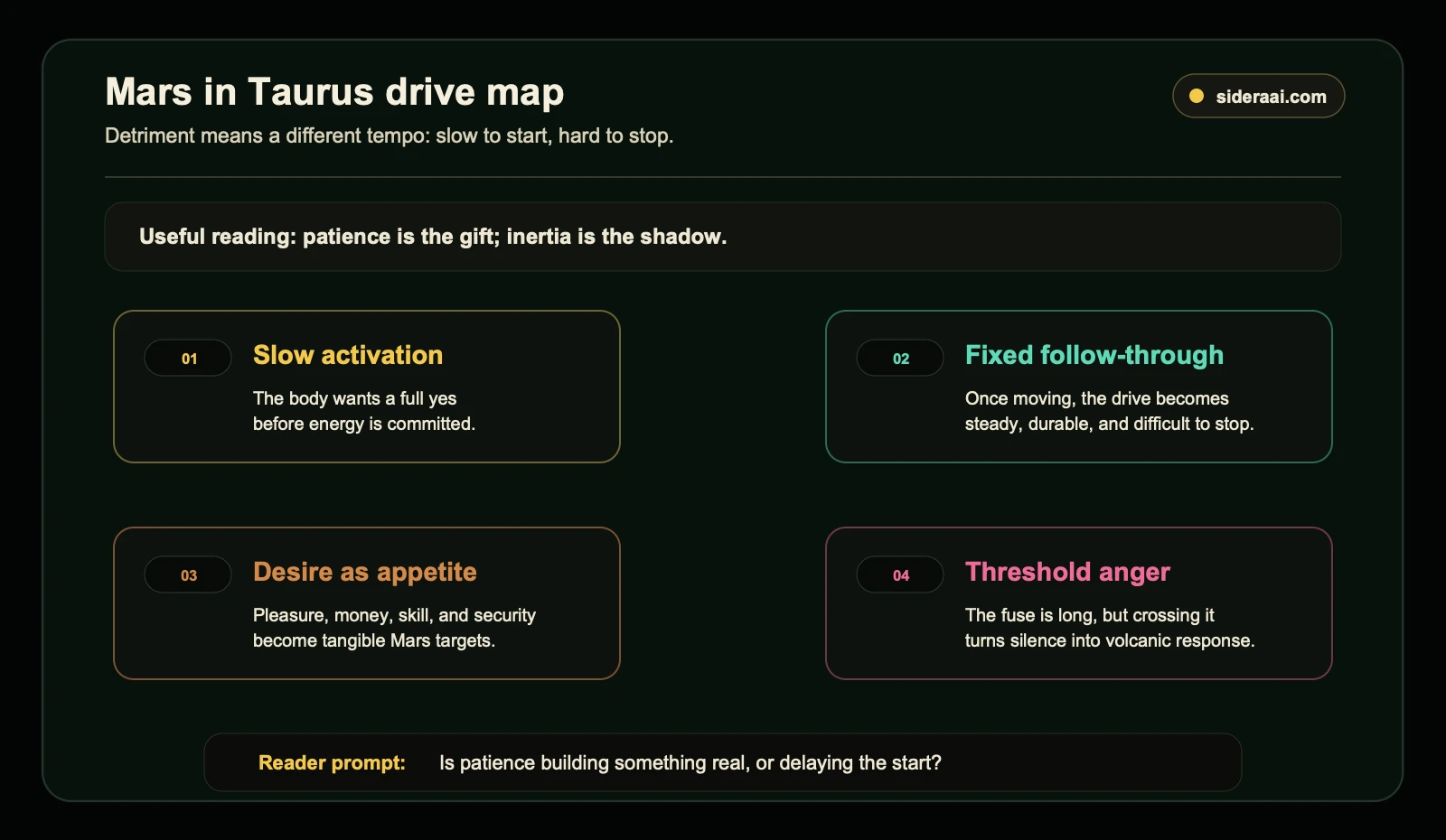The image size is (1446, 840).
Task: Click the 'Useful reading' banner text
Action: (x=433, y=237)
